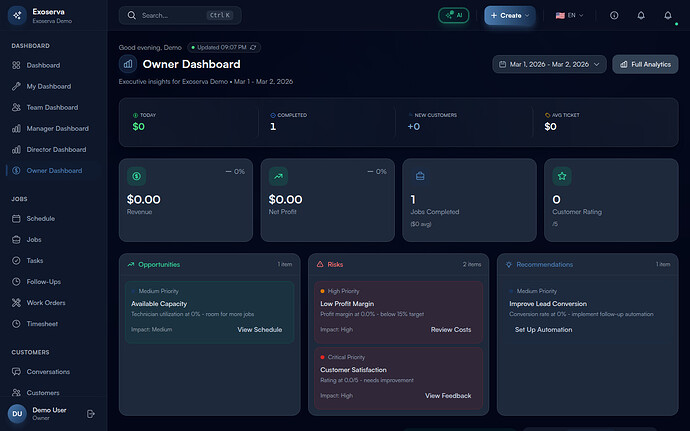Click View Schedule in Available Capacity card
Viewport: 690px width, 431px height.
[259, 329]
